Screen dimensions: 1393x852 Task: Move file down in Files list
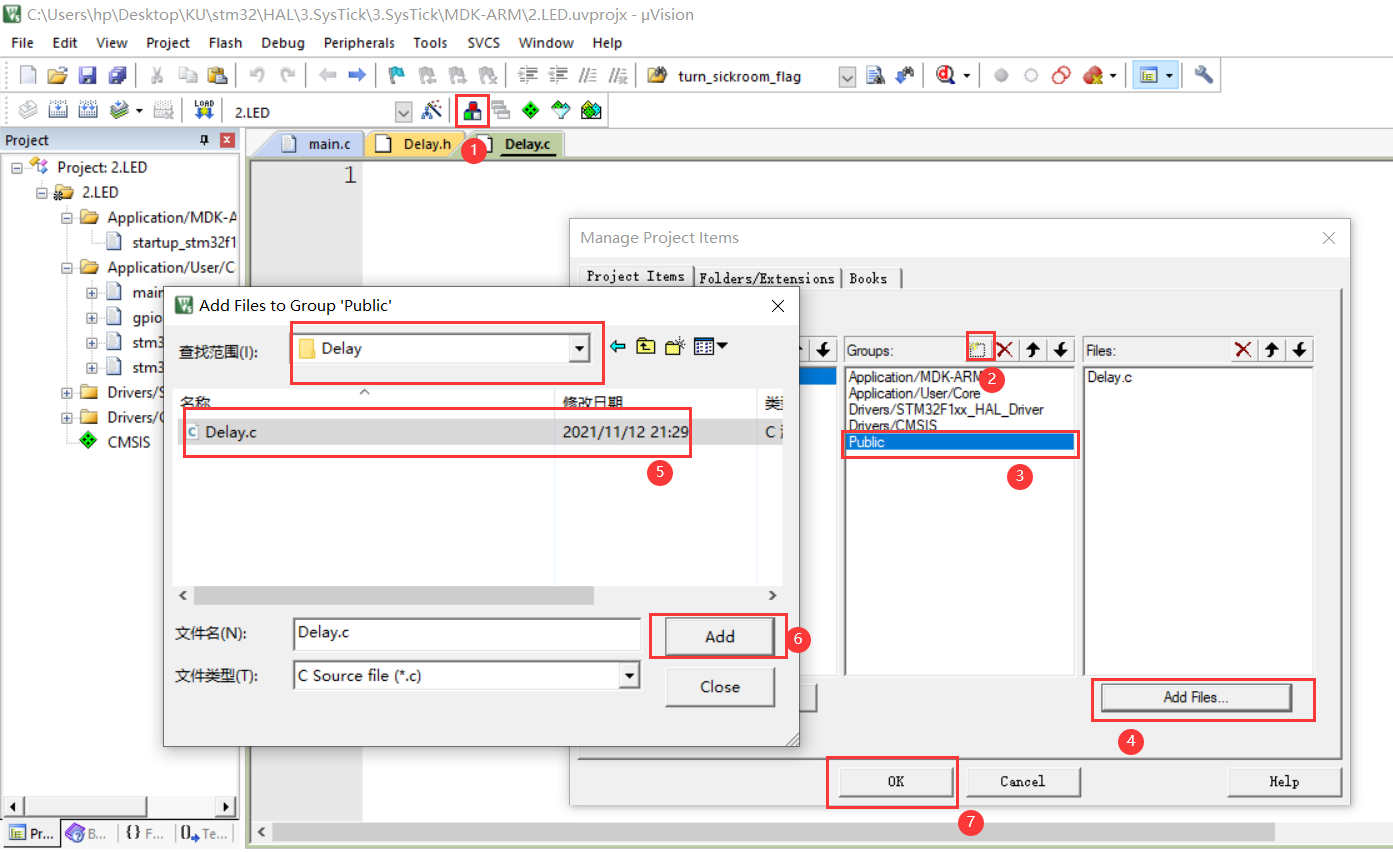click(x=1299, y=349)
